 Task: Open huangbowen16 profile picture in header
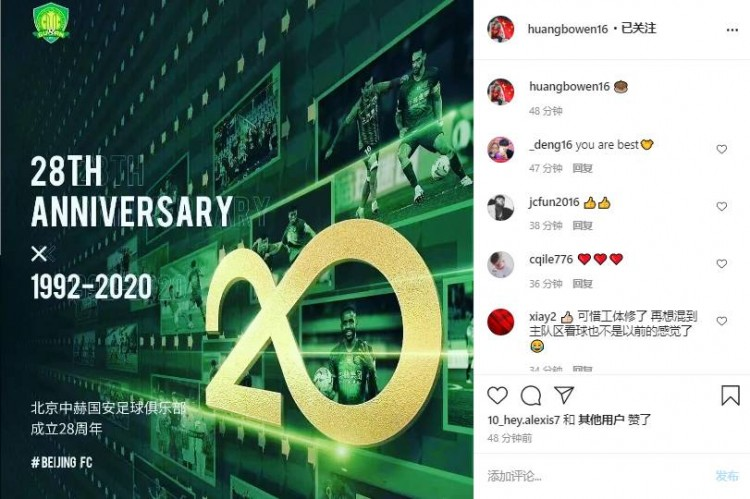click(500, 29)
